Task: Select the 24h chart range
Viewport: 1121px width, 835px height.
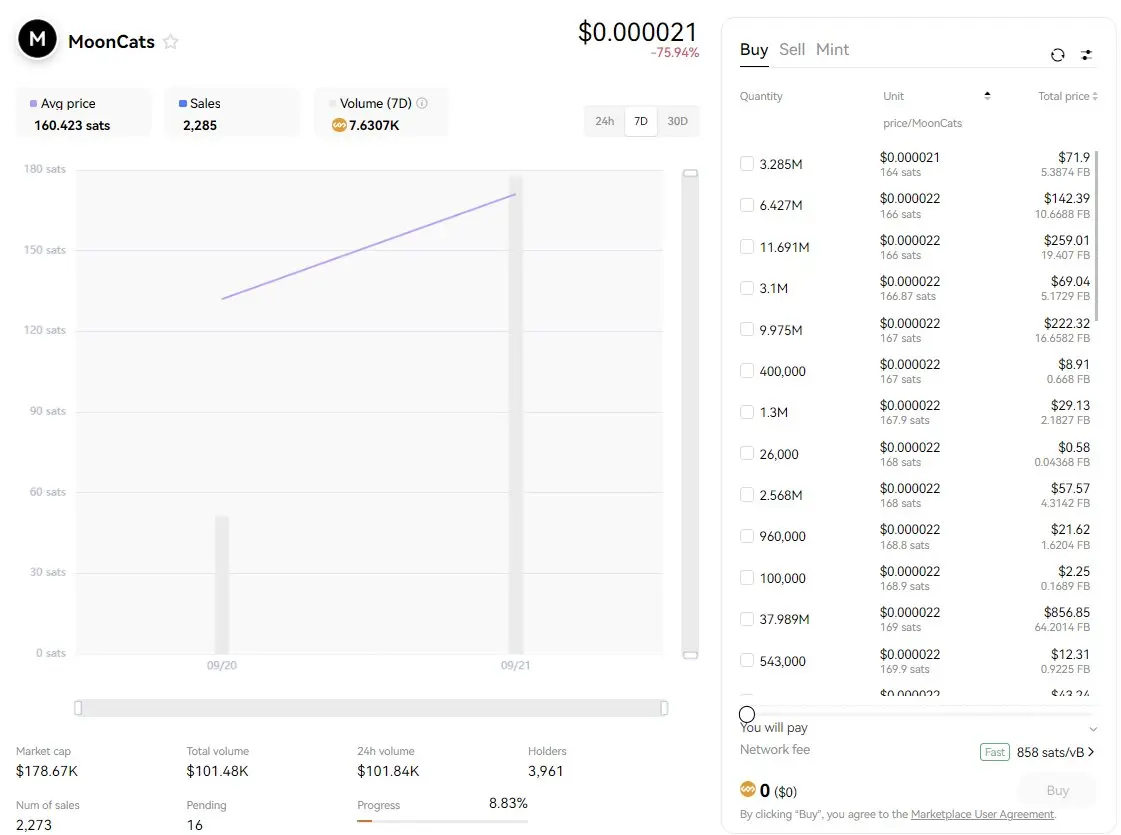Action: point(604,121)
